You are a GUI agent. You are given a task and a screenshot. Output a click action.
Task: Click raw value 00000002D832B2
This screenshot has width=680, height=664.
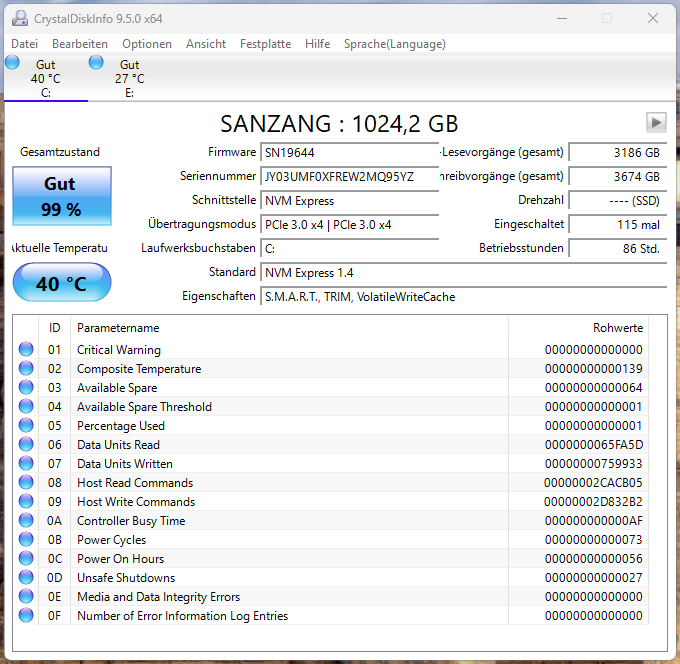pos(593,502)
